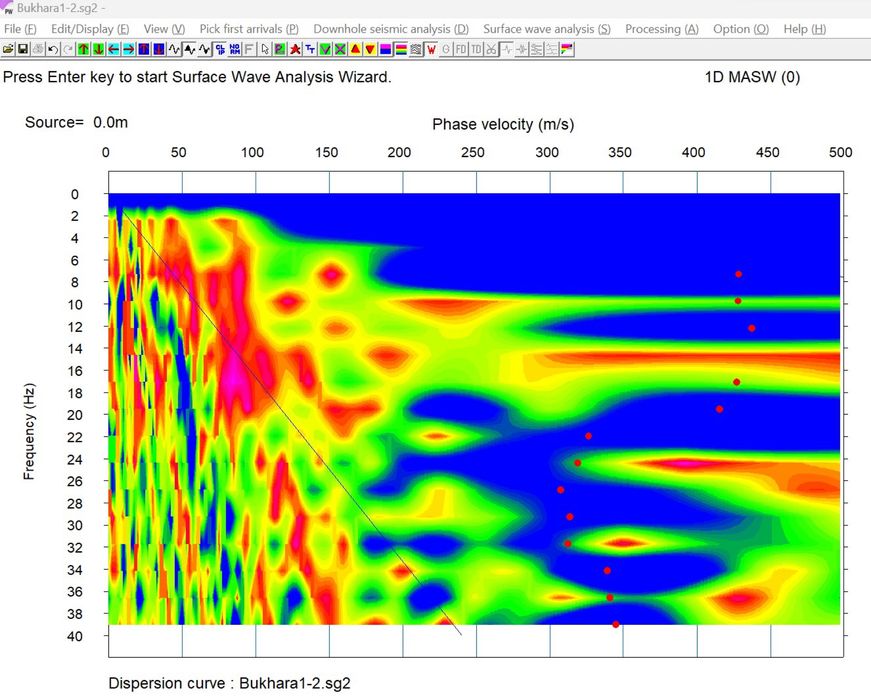Open the Edit/Display menu
The height and width of the screenshot is (700, 871).
(90, 29)
